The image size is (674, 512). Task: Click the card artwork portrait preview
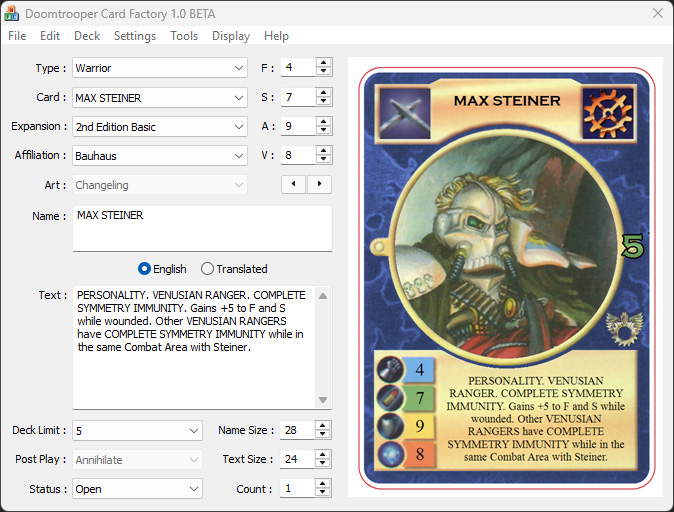[x=507, y=247]
